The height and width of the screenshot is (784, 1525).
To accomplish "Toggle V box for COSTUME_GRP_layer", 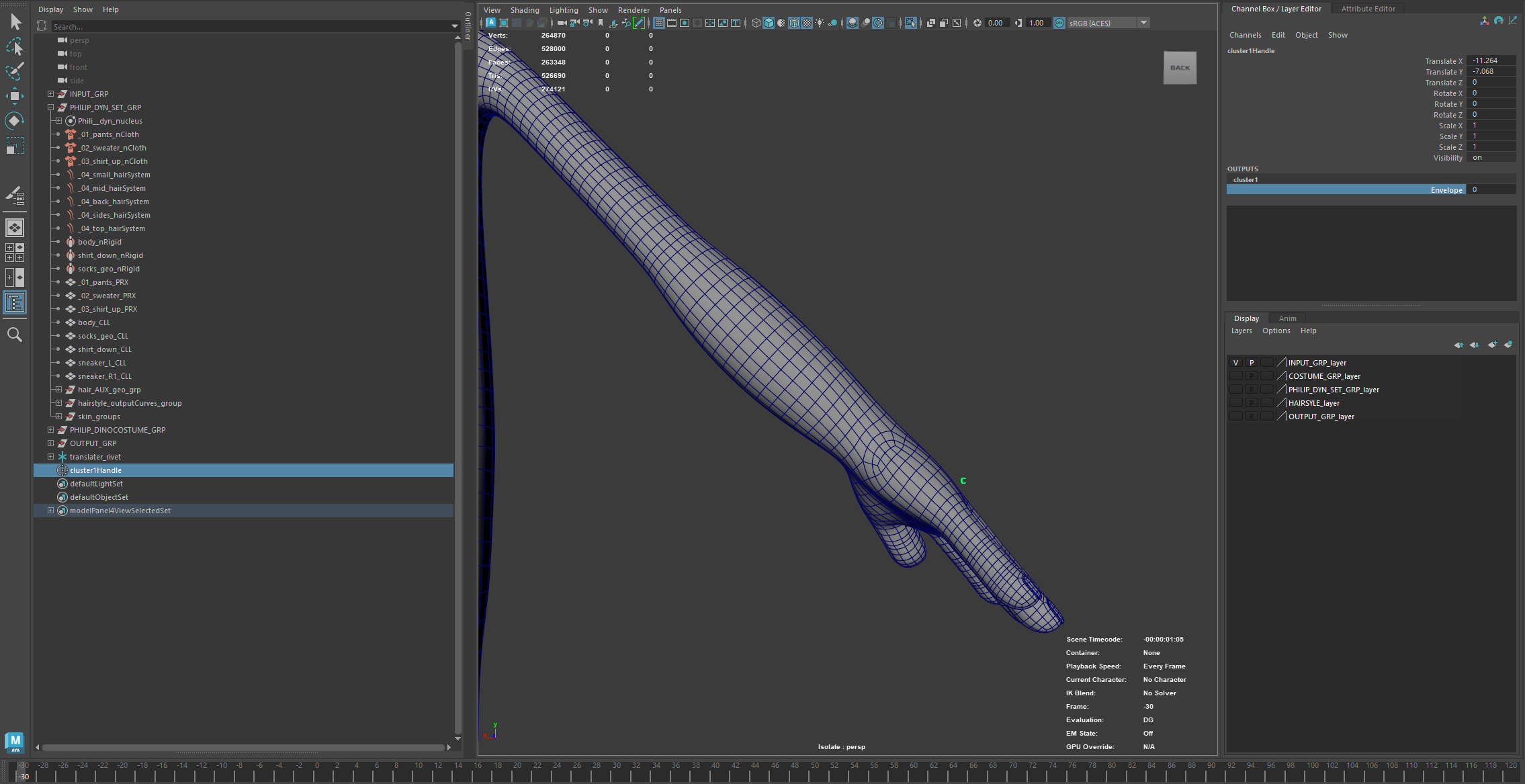I will point(1235,376).
